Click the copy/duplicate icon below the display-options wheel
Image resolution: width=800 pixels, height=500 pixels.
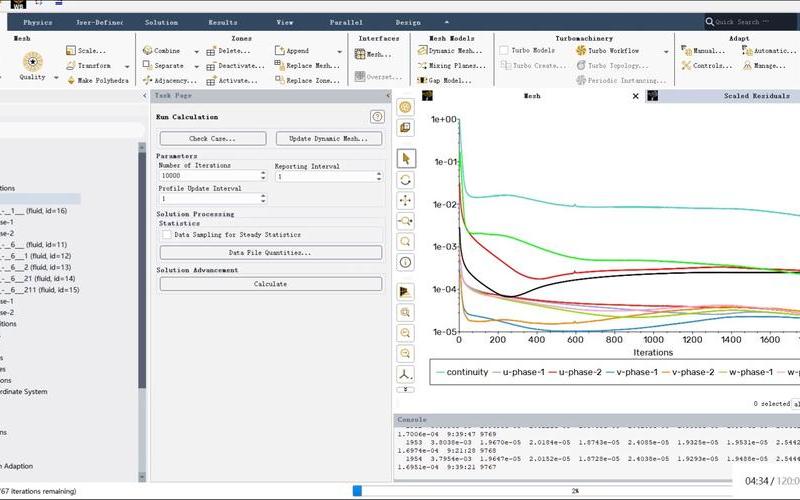point(406,128)
